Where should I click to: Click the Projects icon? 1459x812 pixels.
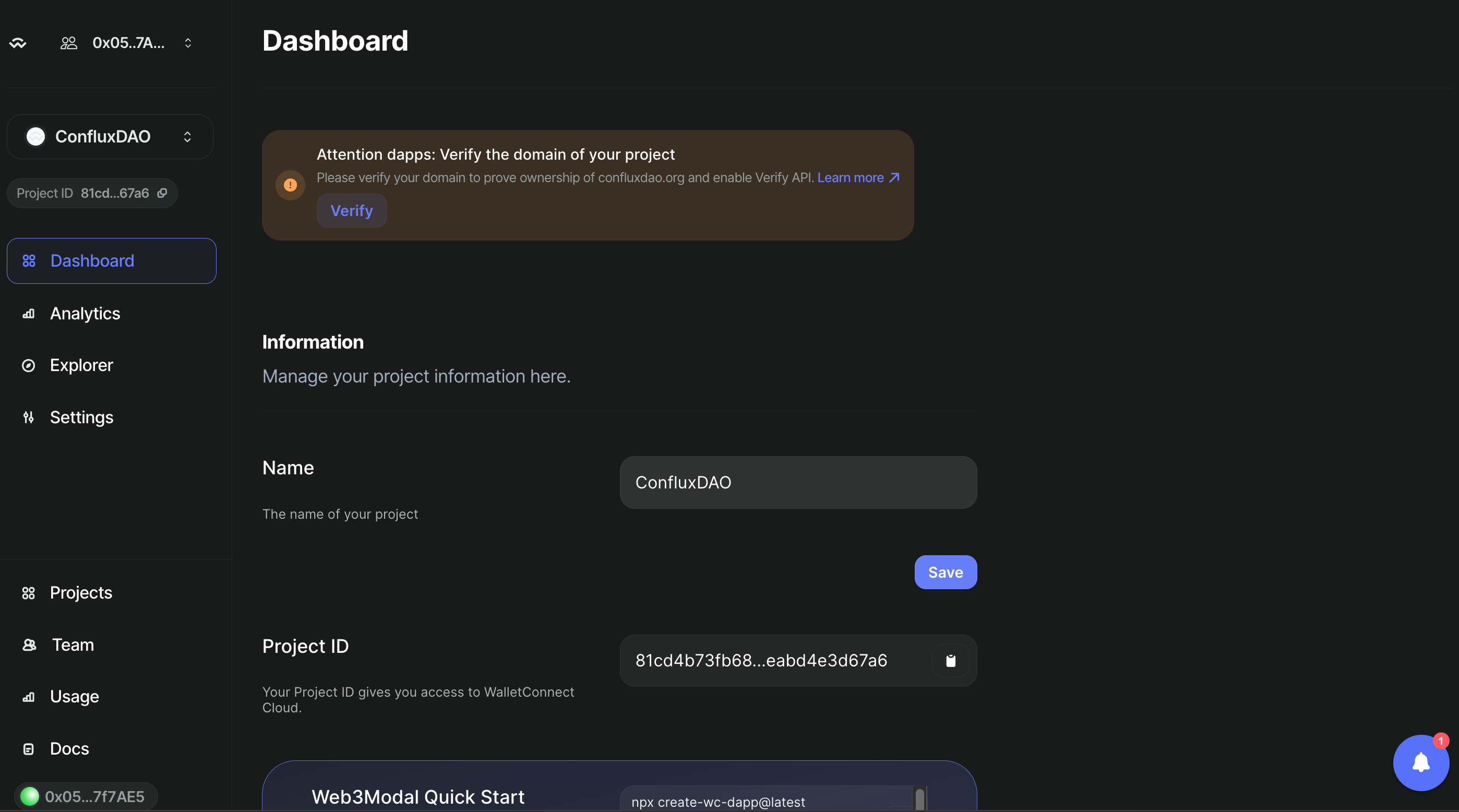click(28, 592)
